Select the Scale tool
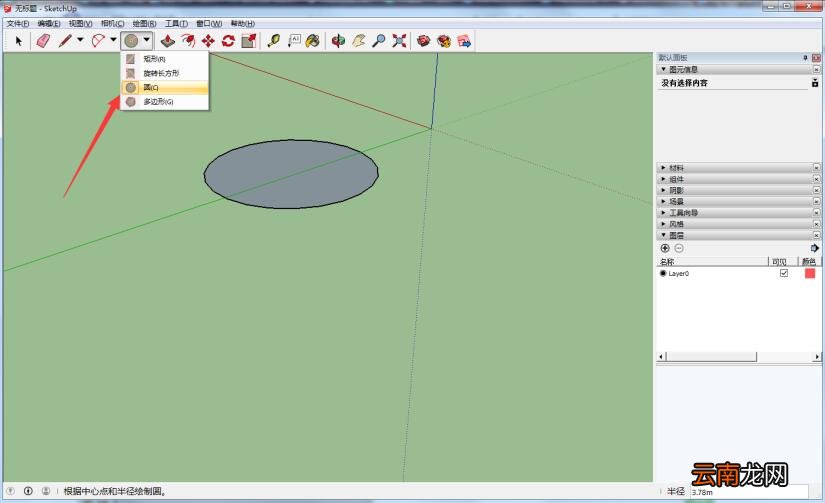The image size is (825, 503). coord(248,41)
